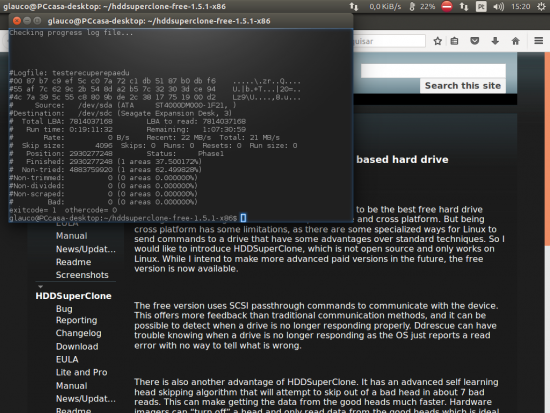The height and width of the screenshot is (413, 550).
Task: Click the site search text field
Action: 433,71
